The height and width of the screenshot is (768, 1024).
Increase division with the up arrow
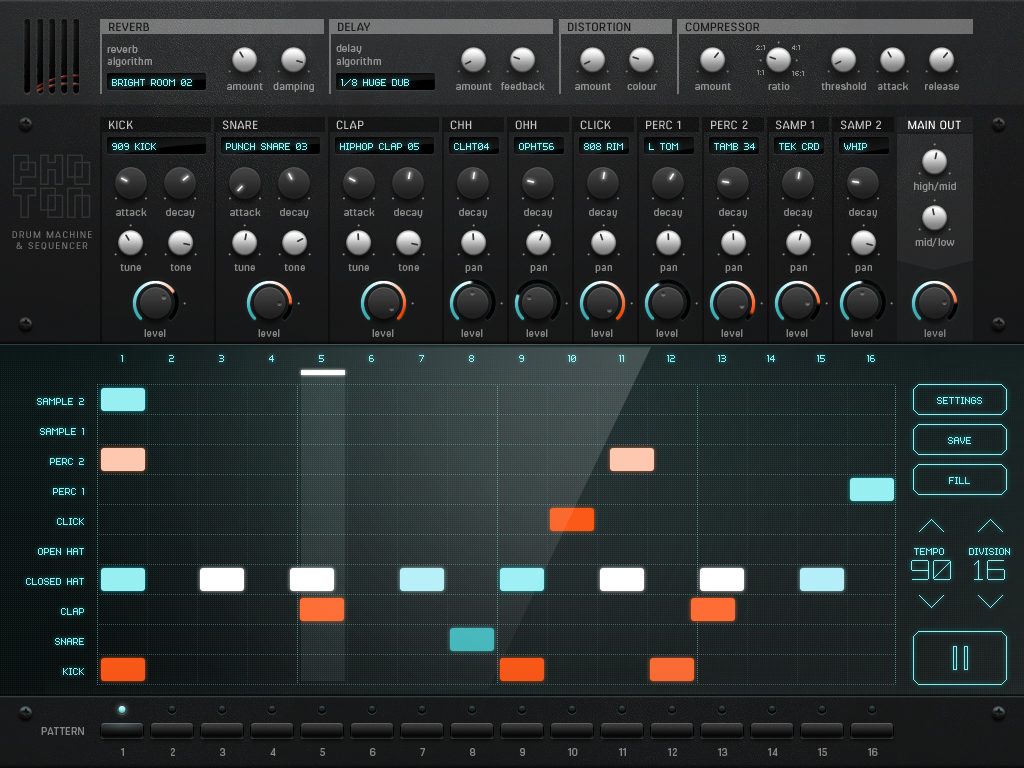tap(990, 526)
